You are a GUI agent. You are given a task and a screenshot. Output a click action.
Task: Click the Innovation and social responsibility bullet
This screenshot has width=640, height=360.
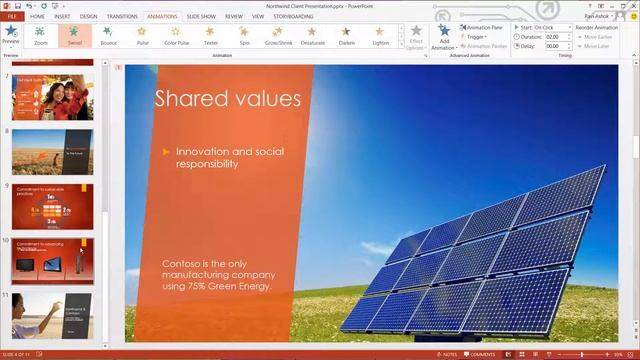[230, 158]
